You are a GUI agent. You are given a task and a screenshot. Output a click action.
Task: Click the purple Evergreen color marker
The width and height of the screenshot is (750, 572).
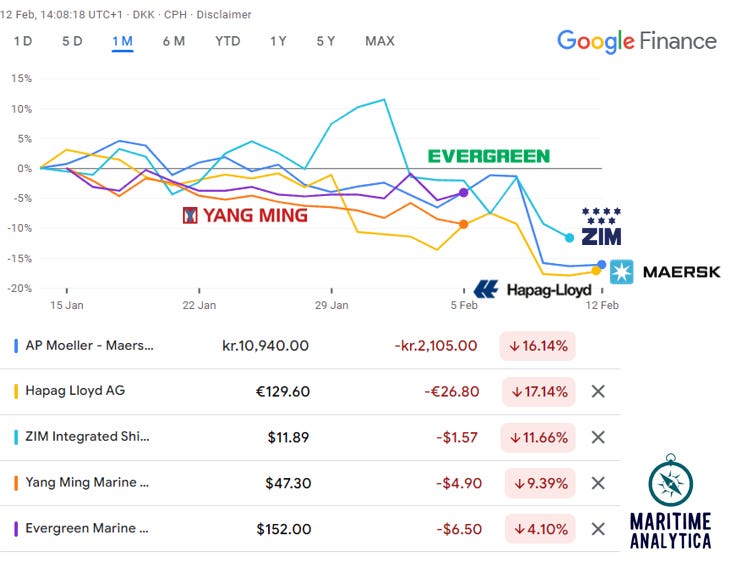tap(16, 529)
